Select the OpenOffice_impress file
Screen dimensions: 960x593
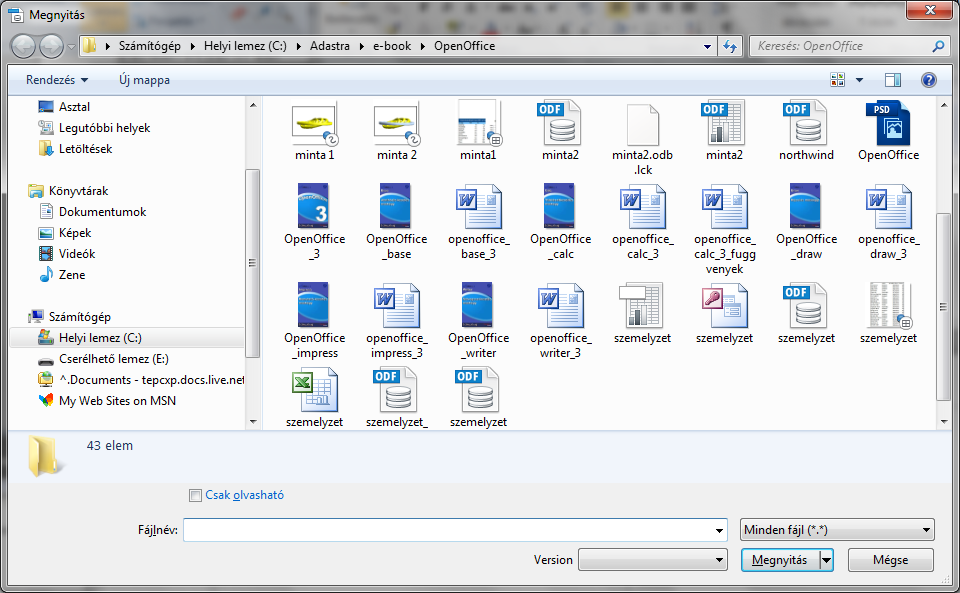(x=315, y=321)
